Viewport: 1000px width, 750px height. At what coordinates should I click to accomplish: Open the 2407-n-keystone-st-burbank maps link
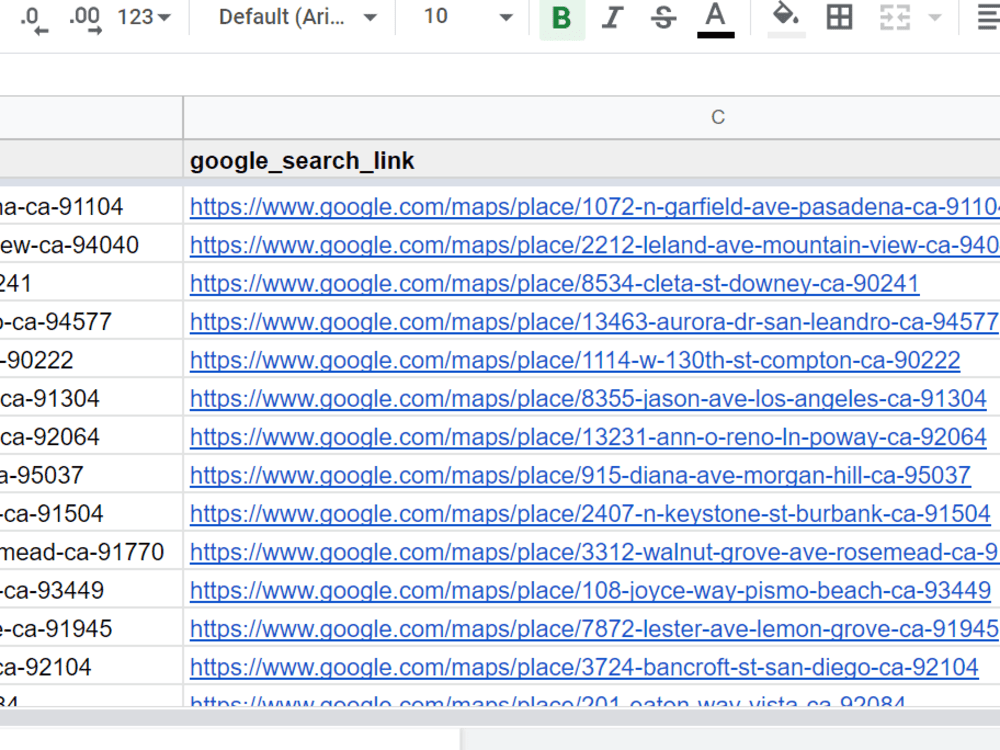(590, 513)
